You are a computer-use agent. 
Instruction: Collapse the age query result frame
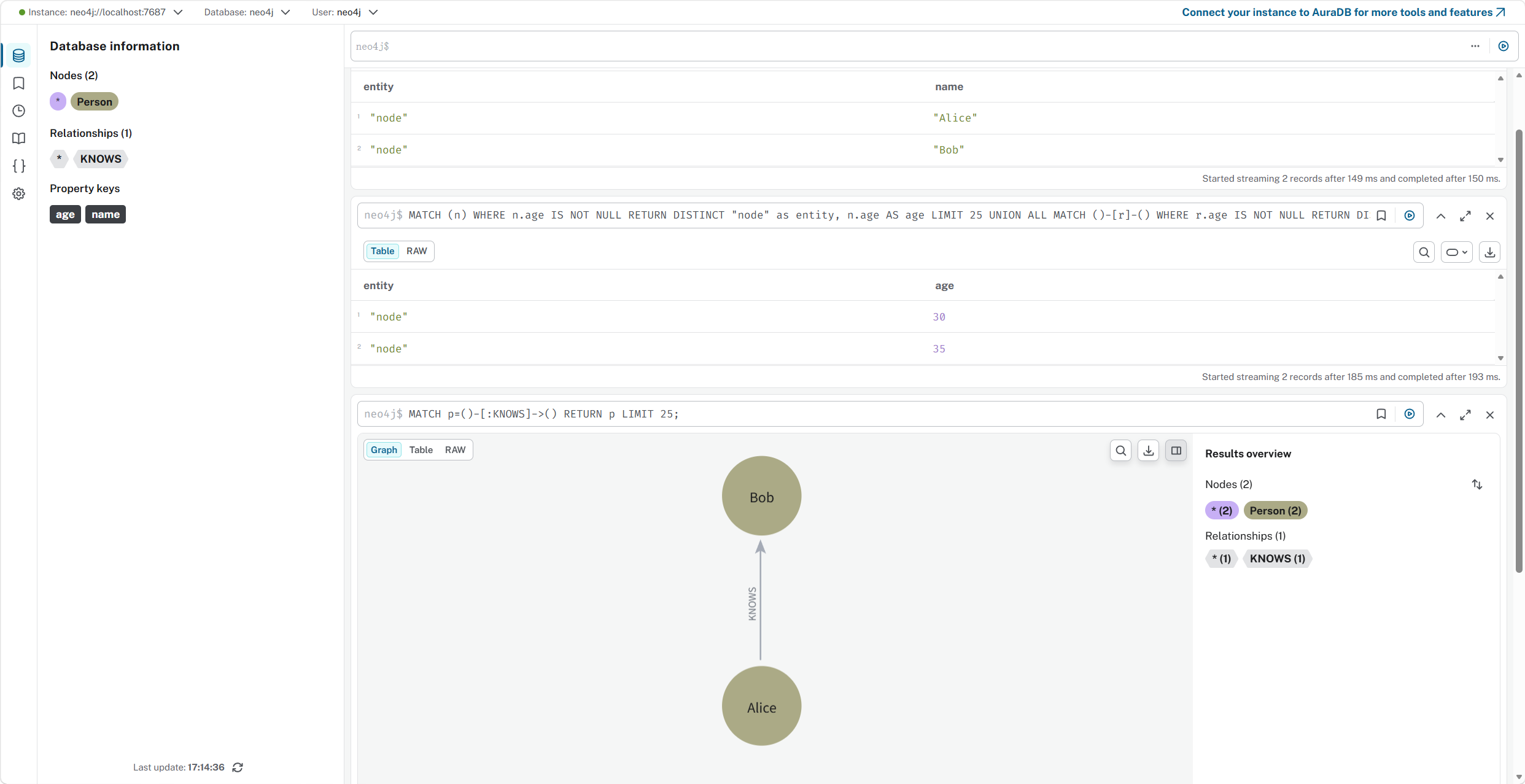pyautogui.click(x=1440, y=216)
